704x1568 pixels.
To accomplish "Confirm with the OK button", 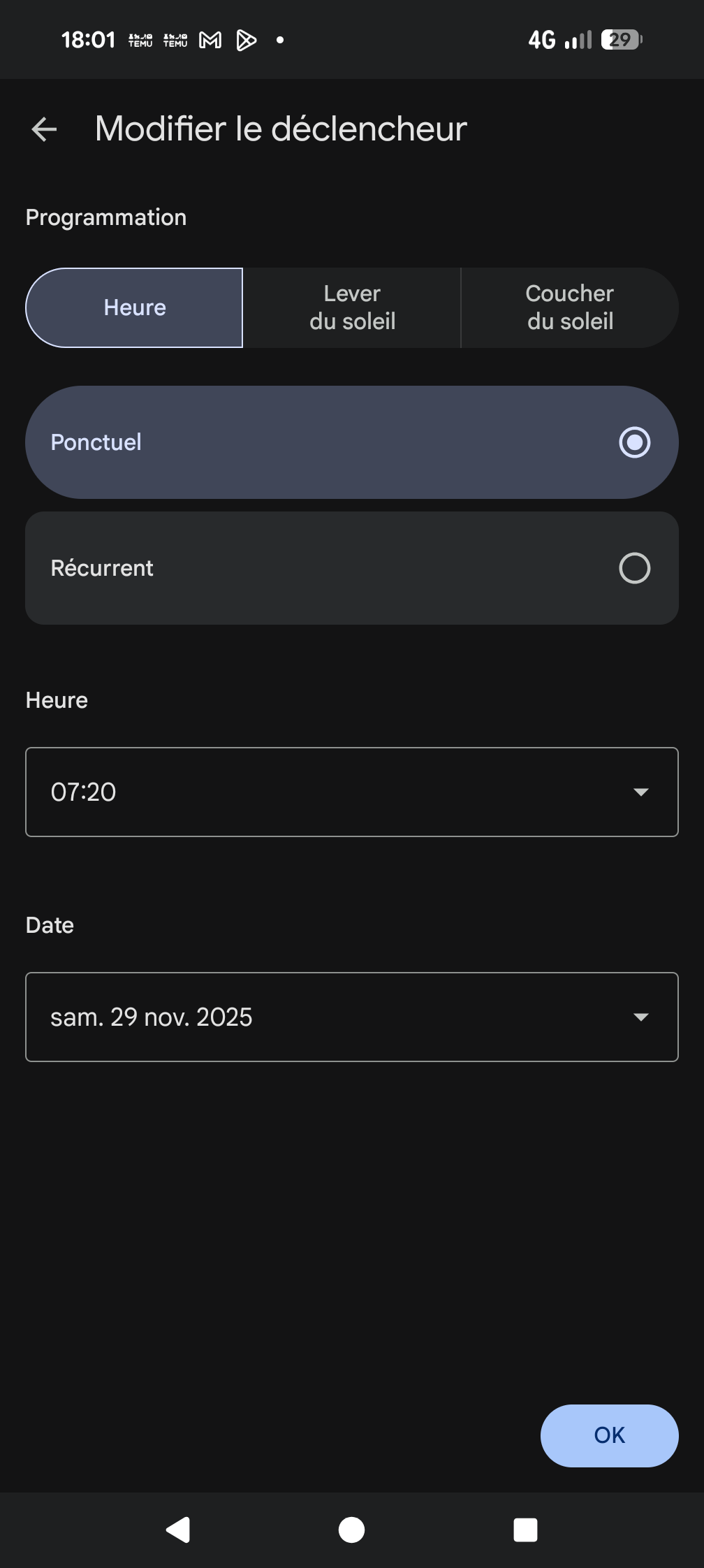I will [x=609, y=1435].
